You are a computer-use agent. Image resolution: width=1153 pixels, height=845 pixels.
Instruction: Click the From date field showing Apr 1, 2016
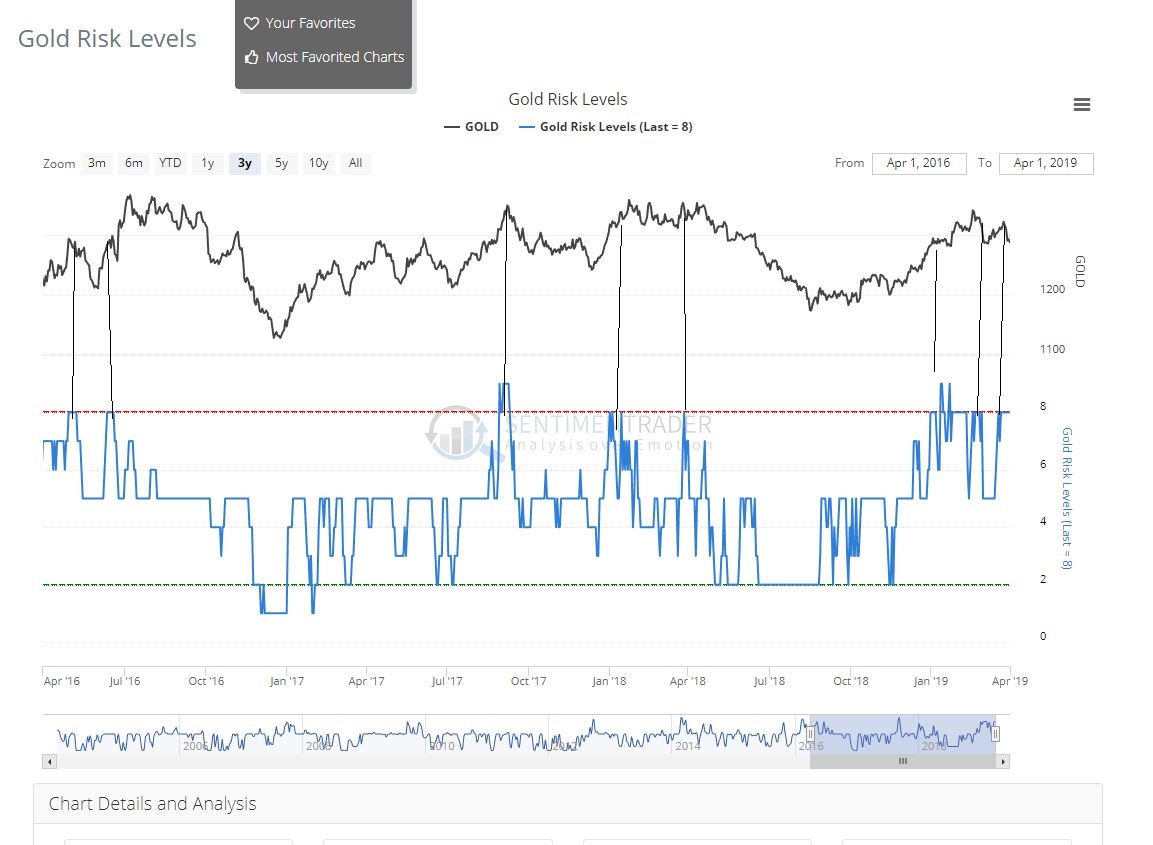coord(919,163)
